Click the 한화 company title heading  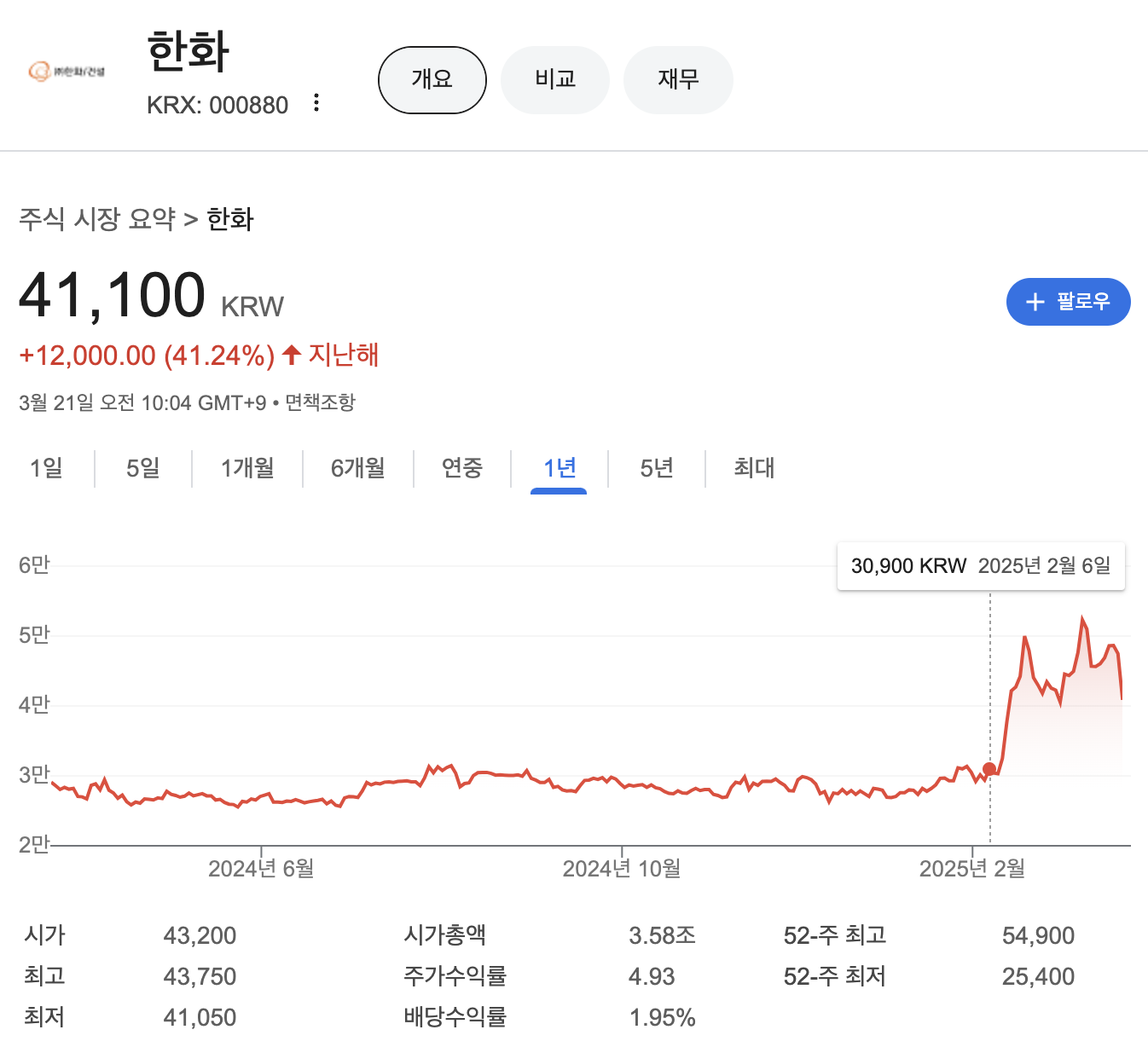188,50
